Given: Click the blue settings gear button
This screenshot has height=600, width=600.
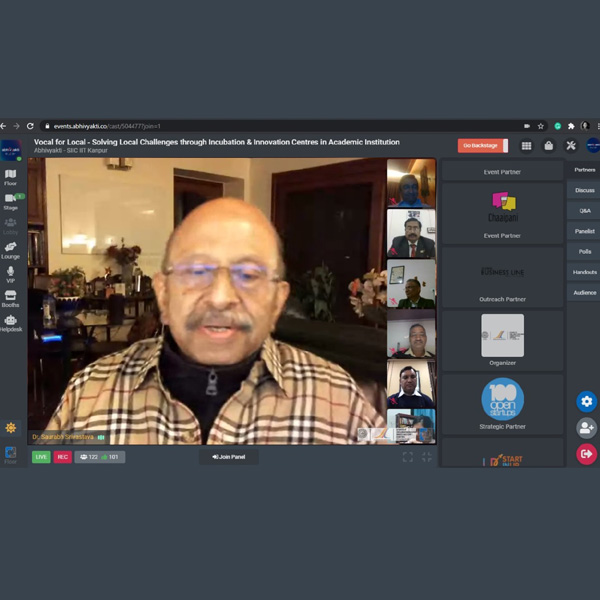Looking at the screenshot, I should pyautogui.click(x=586, y=401).
